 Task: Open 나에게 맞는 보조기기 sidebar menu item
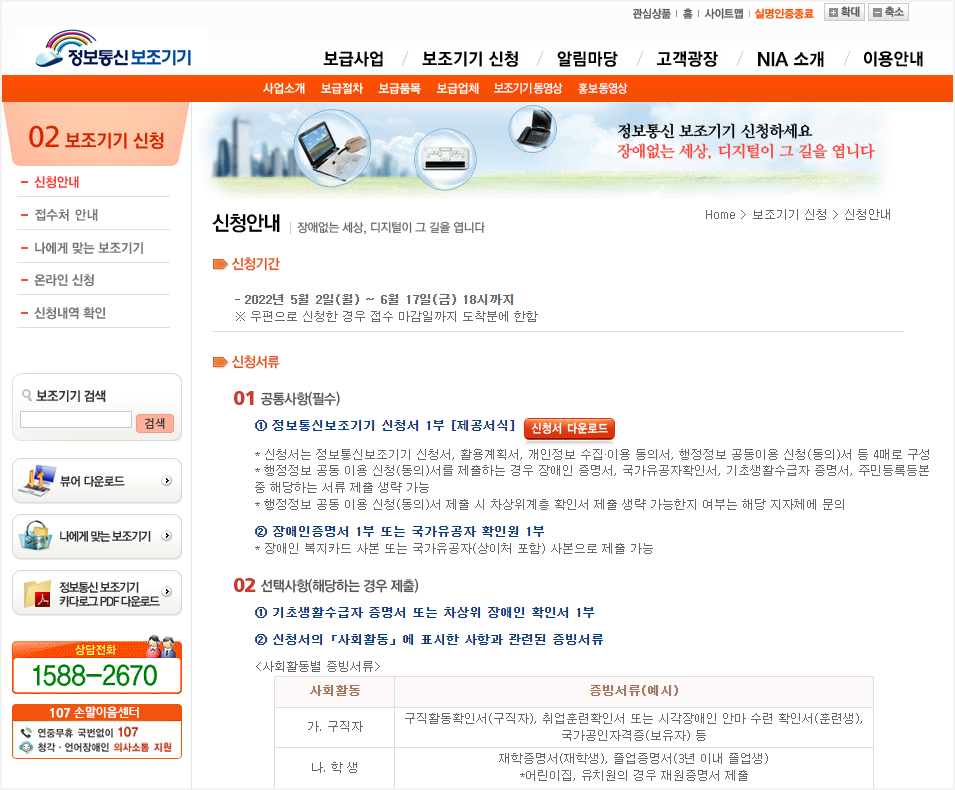pos(89,248)
